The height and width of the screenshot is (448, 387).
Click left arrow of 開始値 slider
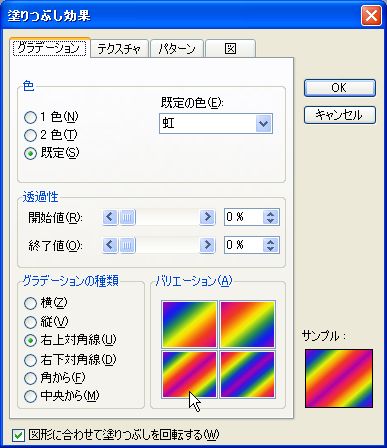click(x=110, y=217)
